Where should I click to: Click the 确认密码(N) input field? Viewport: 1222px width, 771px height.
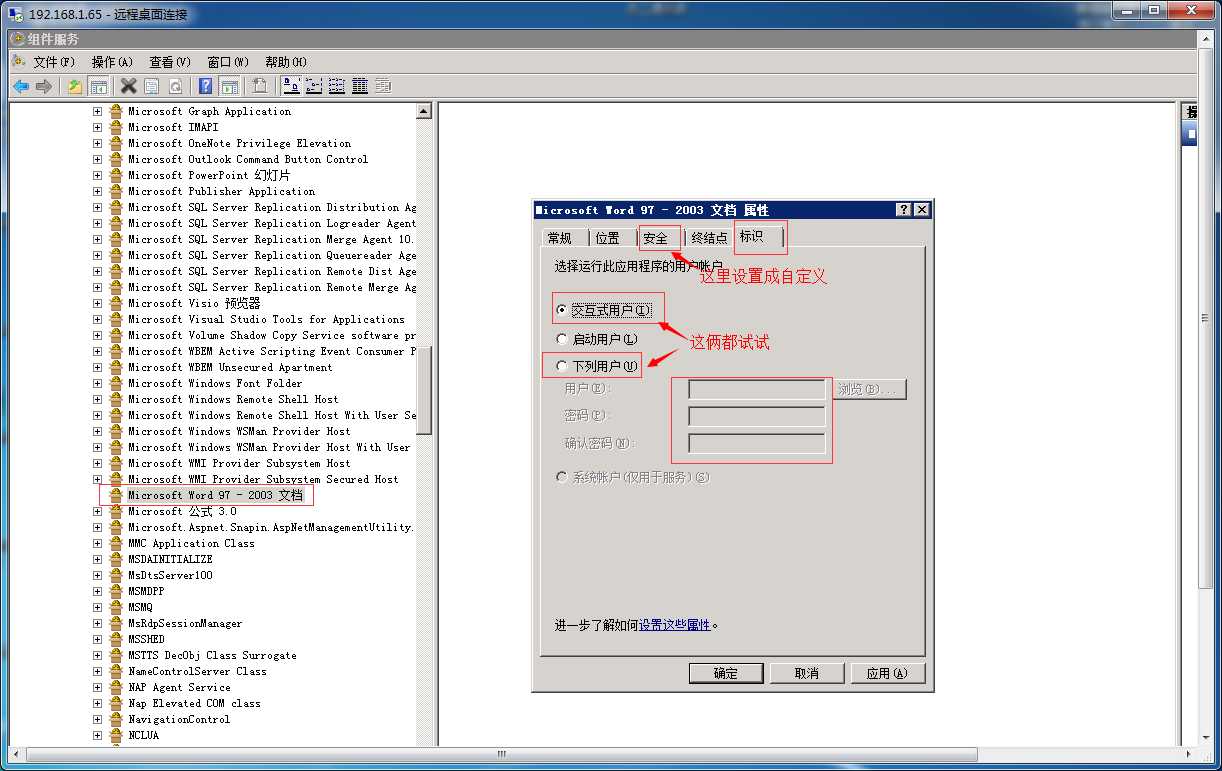coord(757,443)
